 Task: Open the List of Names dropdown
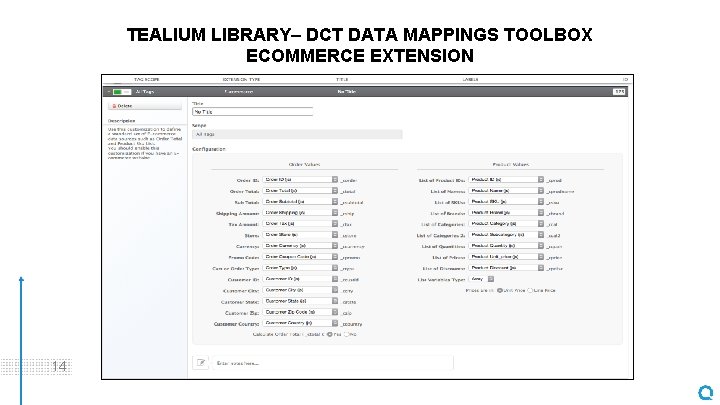pyautogui.click(x=506, y=191)
